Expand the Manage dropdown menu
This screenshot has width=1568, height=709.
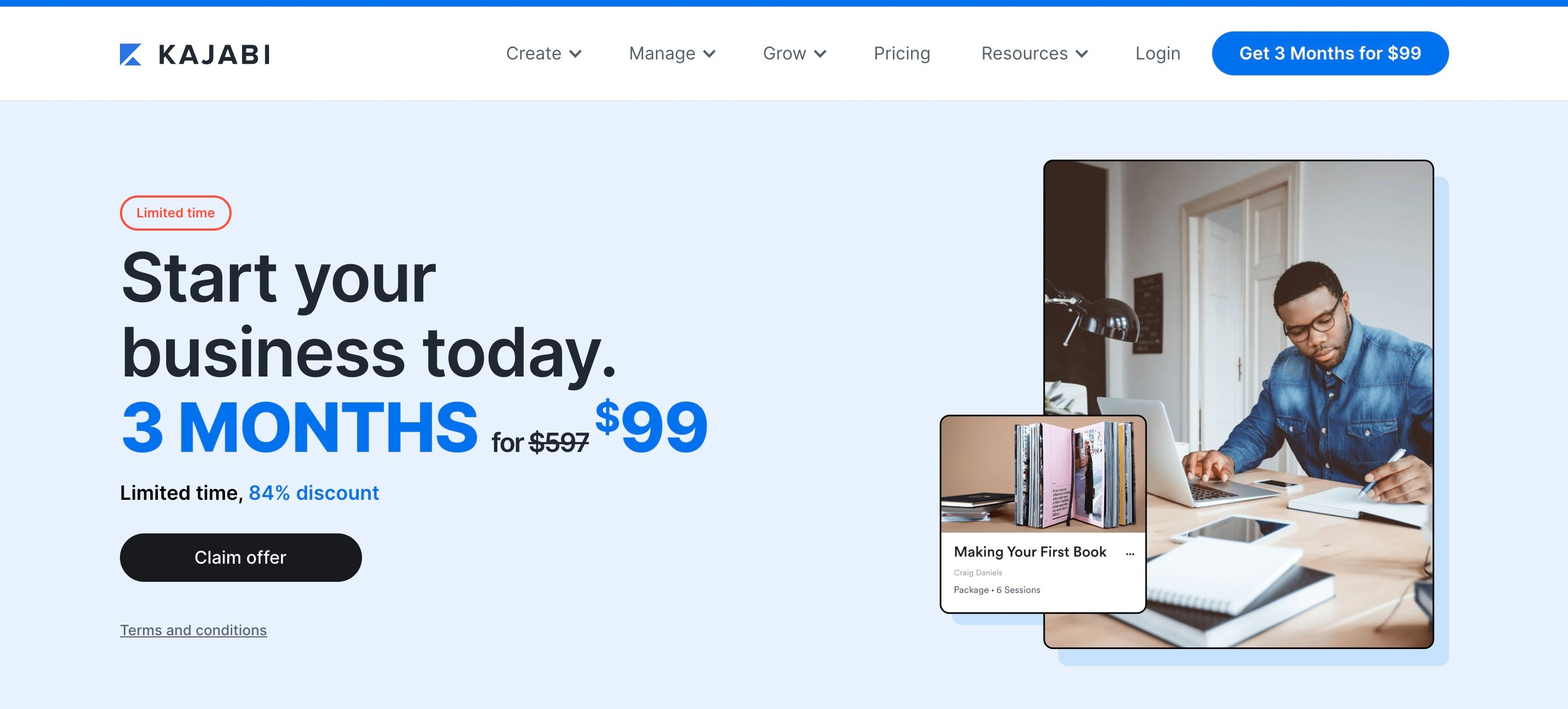[x=672, y=53]
